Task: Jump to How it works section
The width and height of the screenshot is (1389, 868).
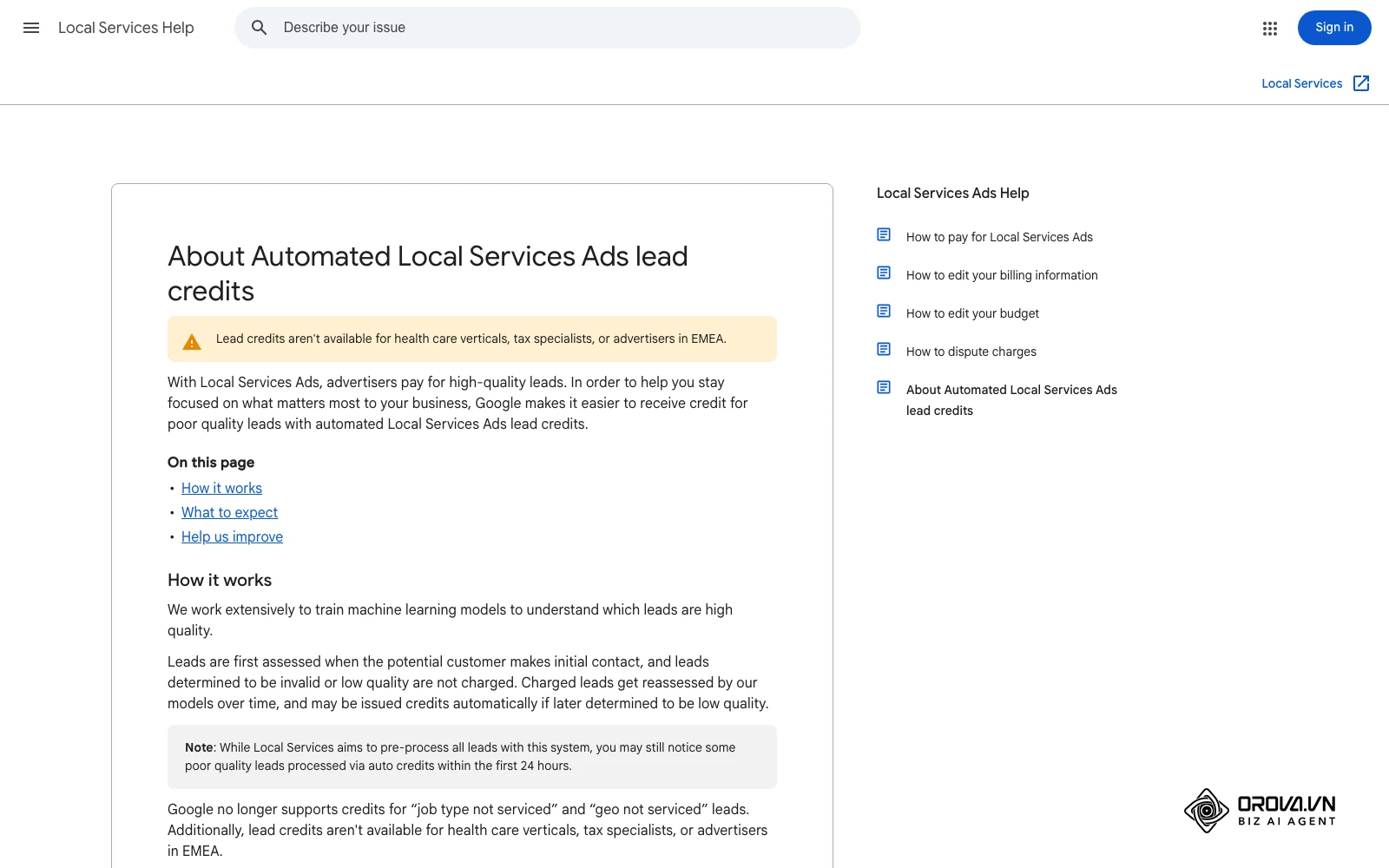Action: tap(221, 488)
